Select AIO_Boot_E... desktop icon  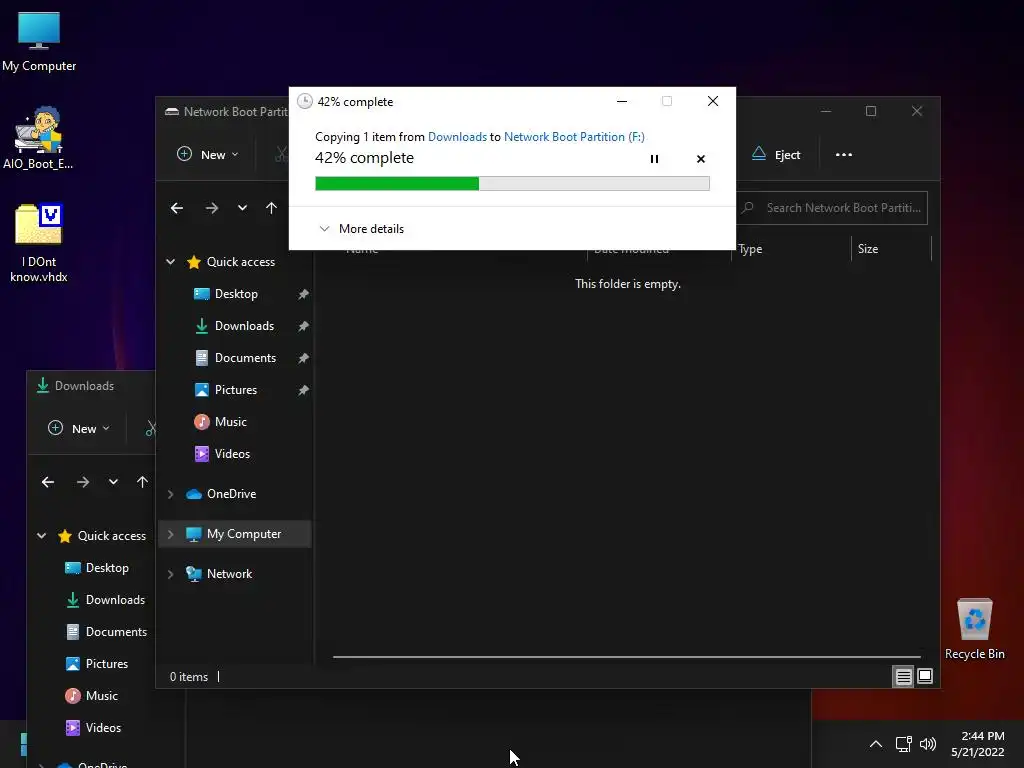pyautogui.click(x=39, y=138)
